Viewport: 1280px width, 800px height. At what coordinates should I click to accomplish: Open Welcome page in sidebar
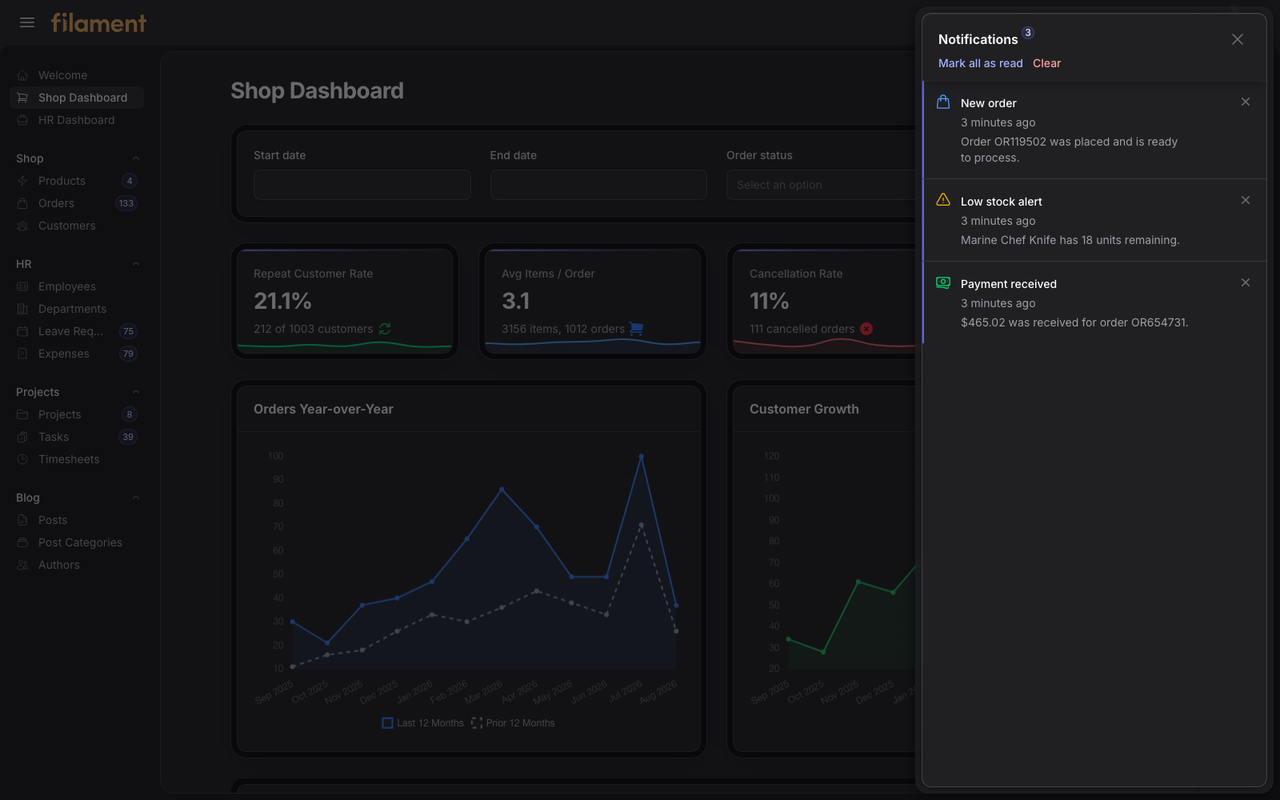pos(77,75)
